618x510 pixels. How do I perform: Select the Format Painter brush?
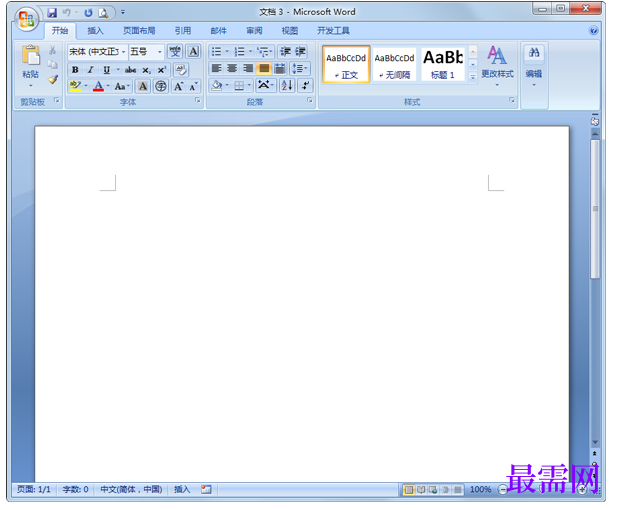(53, 79)
